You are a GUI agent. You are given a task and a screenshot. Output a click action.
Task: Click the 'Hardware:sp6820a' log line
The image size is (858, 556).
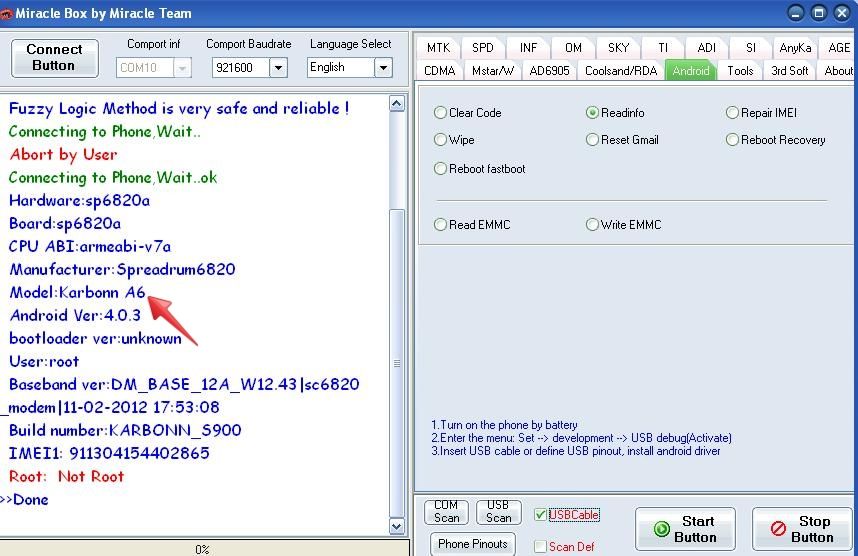pyautogui.click(x=79, y=201)
